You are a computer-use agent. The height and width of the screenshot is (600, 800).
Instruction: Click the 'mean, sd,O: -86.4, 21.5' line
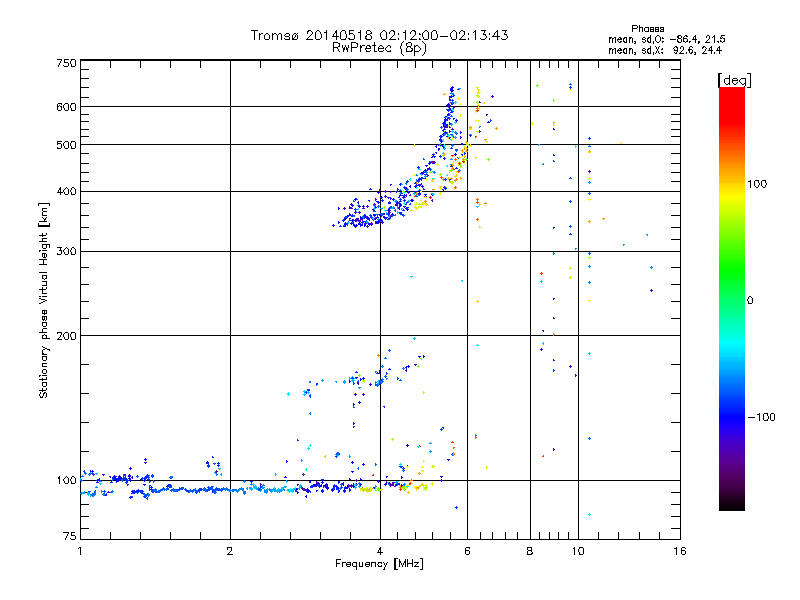(667, 39)
